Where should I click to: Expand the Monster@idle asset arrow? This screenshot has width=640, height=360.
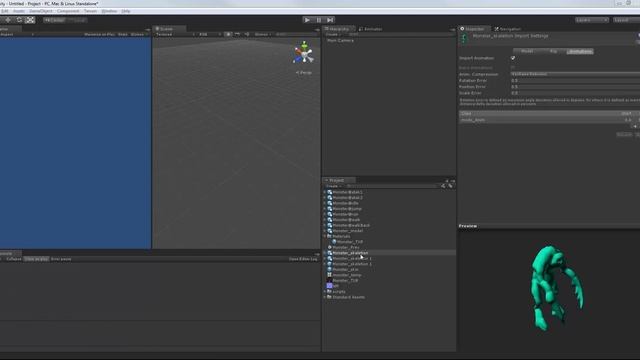325,203
